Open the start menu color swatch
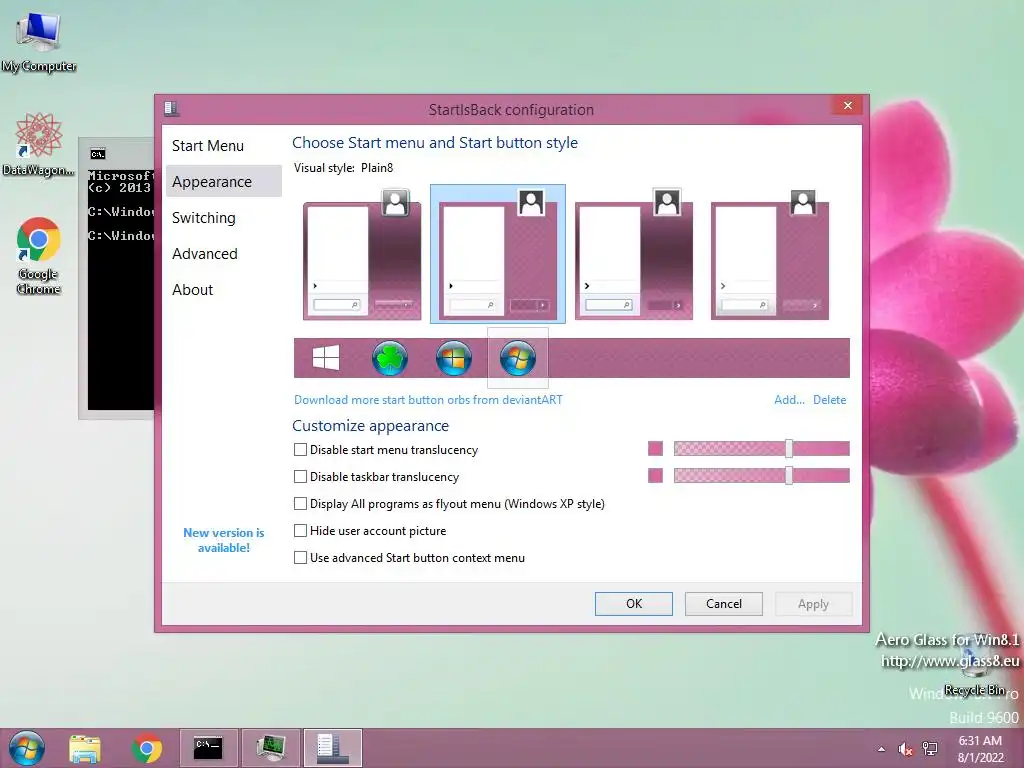Image resolution: width=1024 pixels, height=768 pixels. [x=655, y=449]
